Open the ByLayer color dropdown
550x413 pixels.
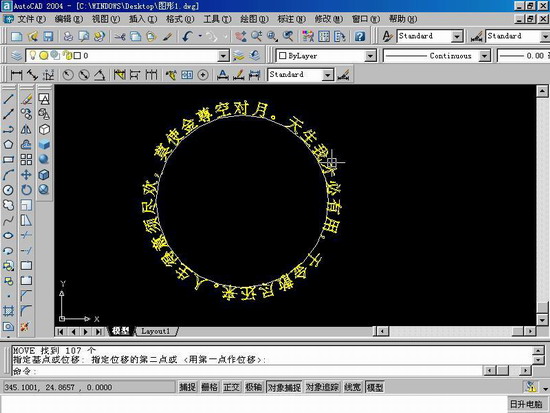[370, 55]
